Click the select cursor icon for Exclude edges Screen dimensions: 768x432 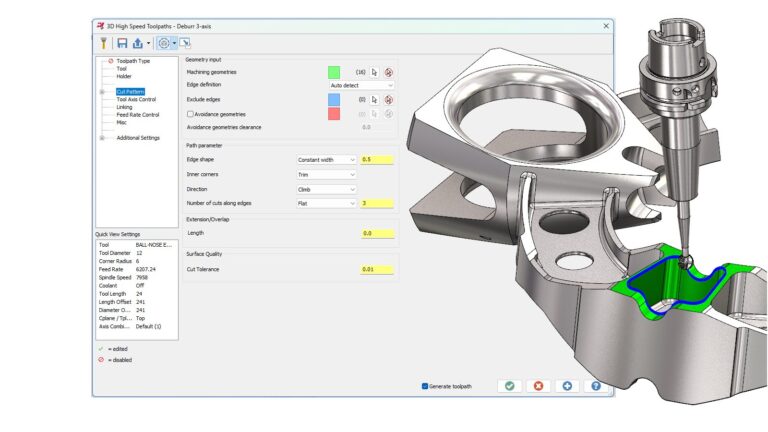point(374,100)
